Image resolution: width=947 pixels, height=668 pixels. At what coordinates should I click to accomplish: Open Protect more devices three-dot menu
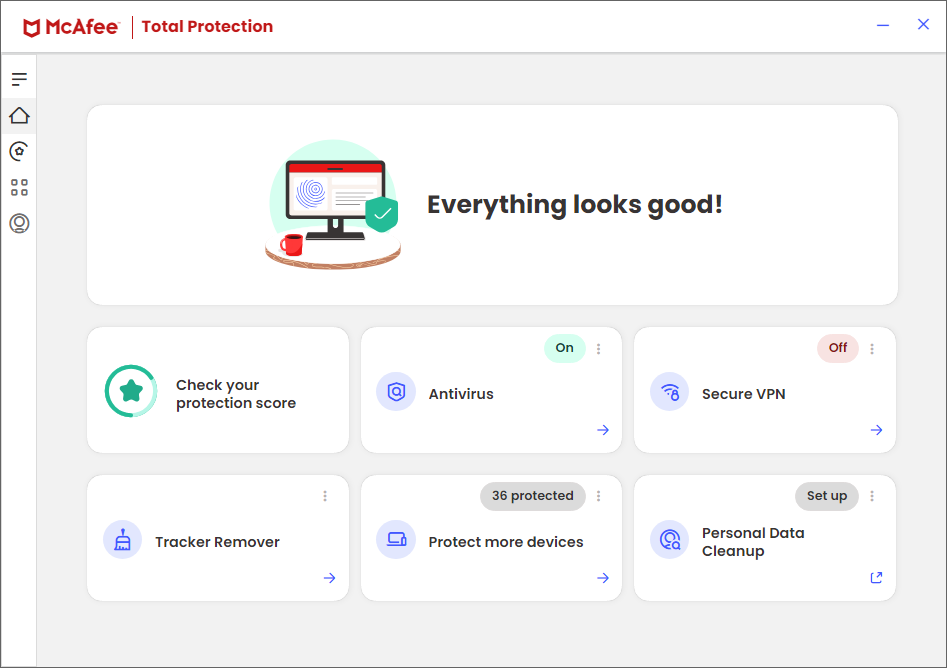(599, 496)
